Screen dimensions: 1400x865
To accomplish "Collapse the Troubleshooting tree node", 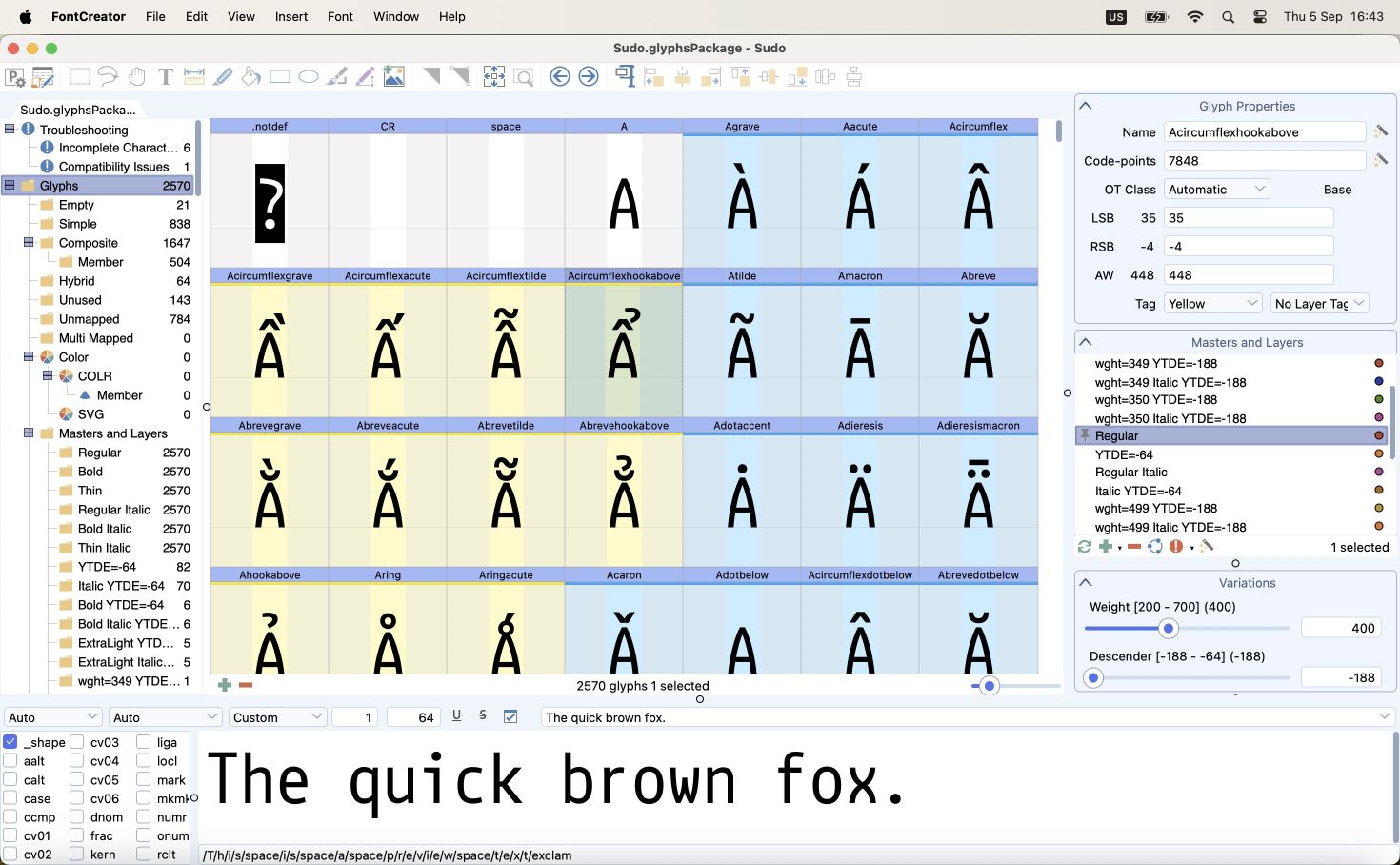I will [10, 129].
